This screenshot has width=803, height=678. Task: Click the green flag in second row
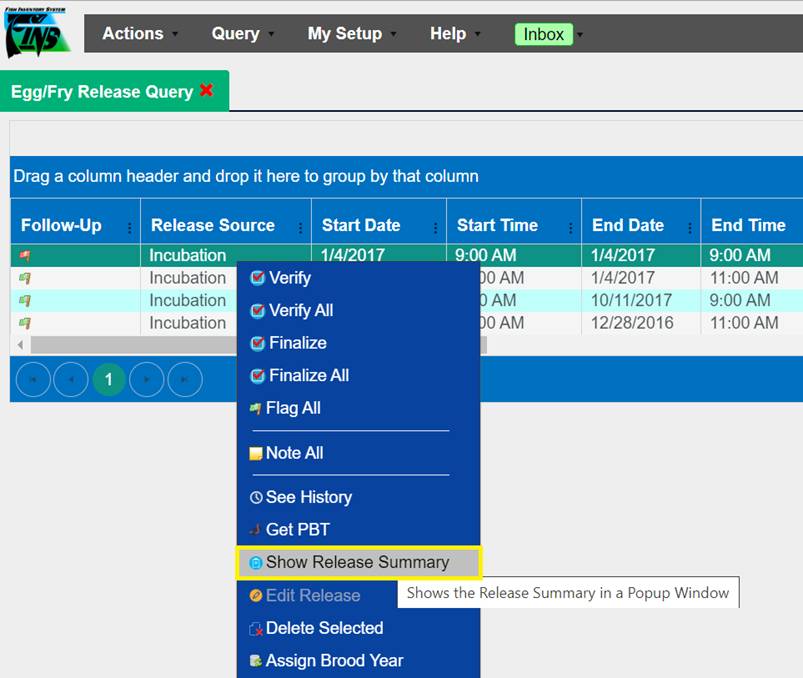[25, 278]
